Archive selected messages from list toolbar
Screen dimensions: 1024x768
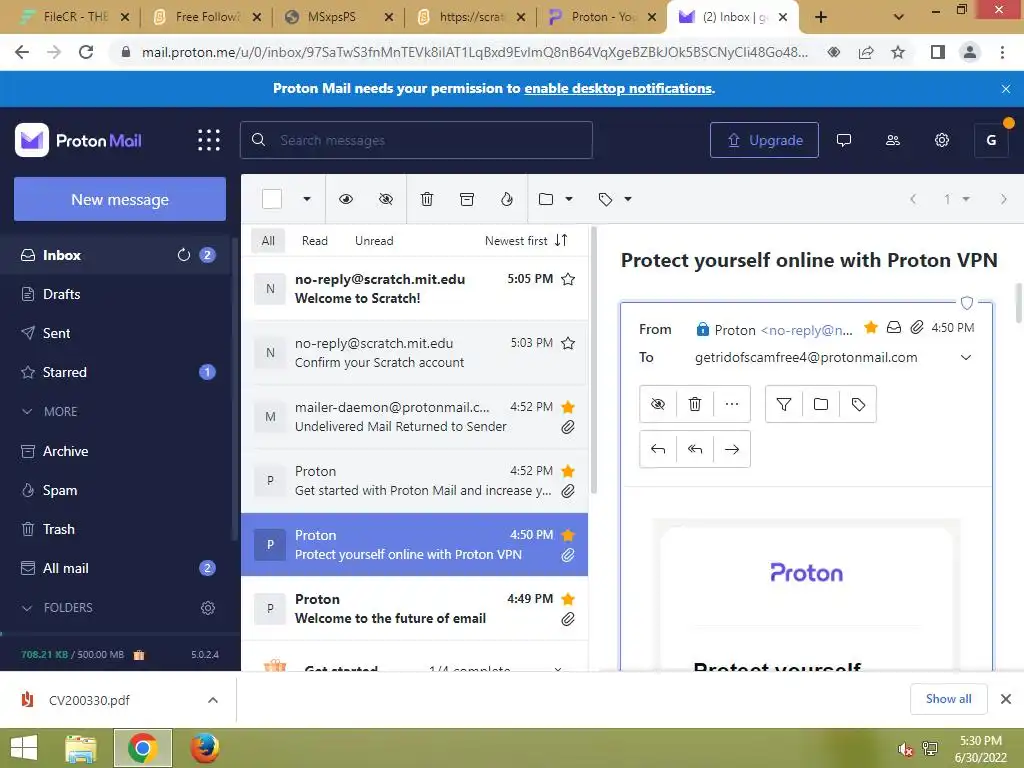click(467, 199)
